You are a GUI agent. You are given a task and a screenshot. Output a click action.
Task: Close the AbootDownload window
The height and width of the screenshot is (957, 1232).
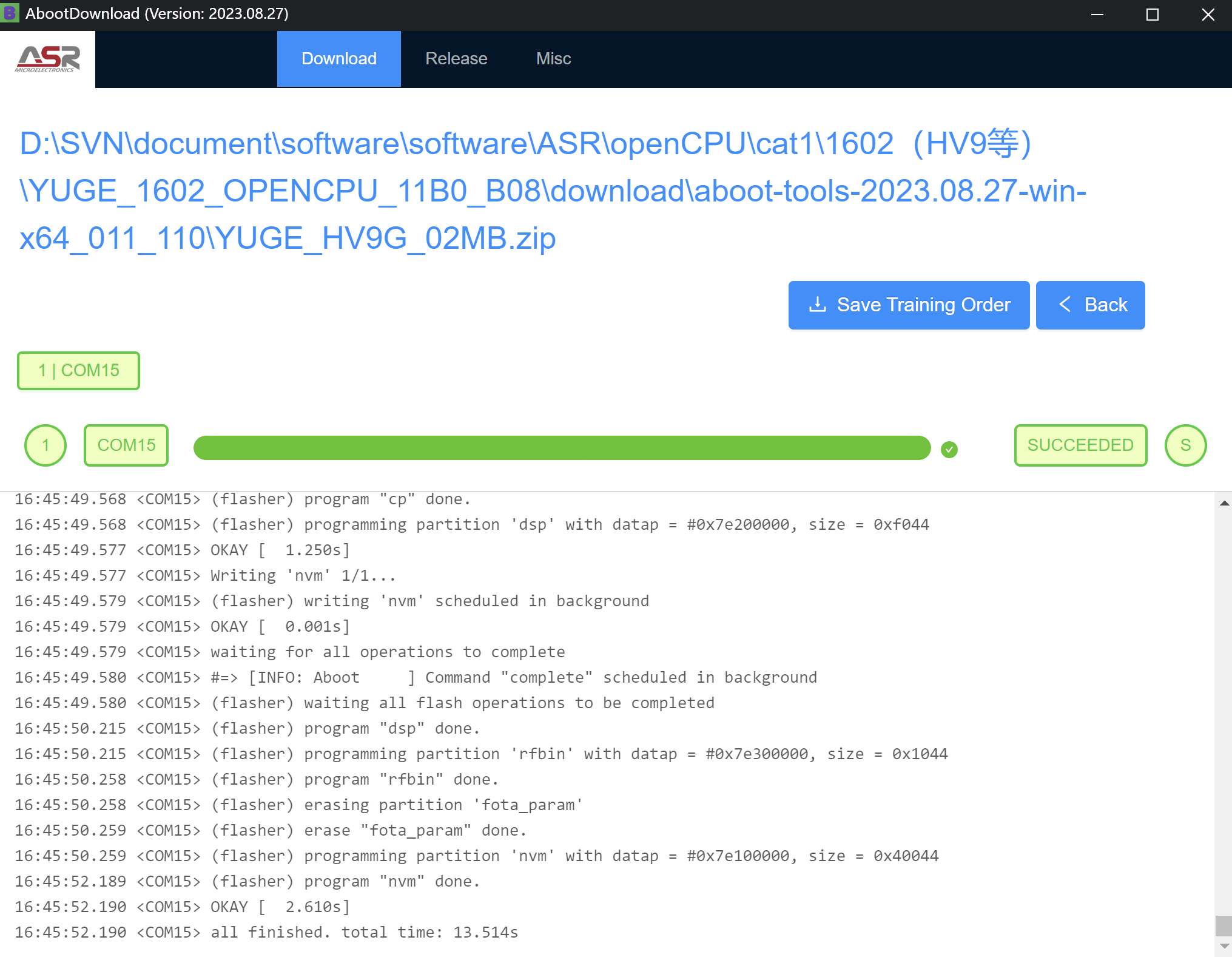coord(1208,15)
